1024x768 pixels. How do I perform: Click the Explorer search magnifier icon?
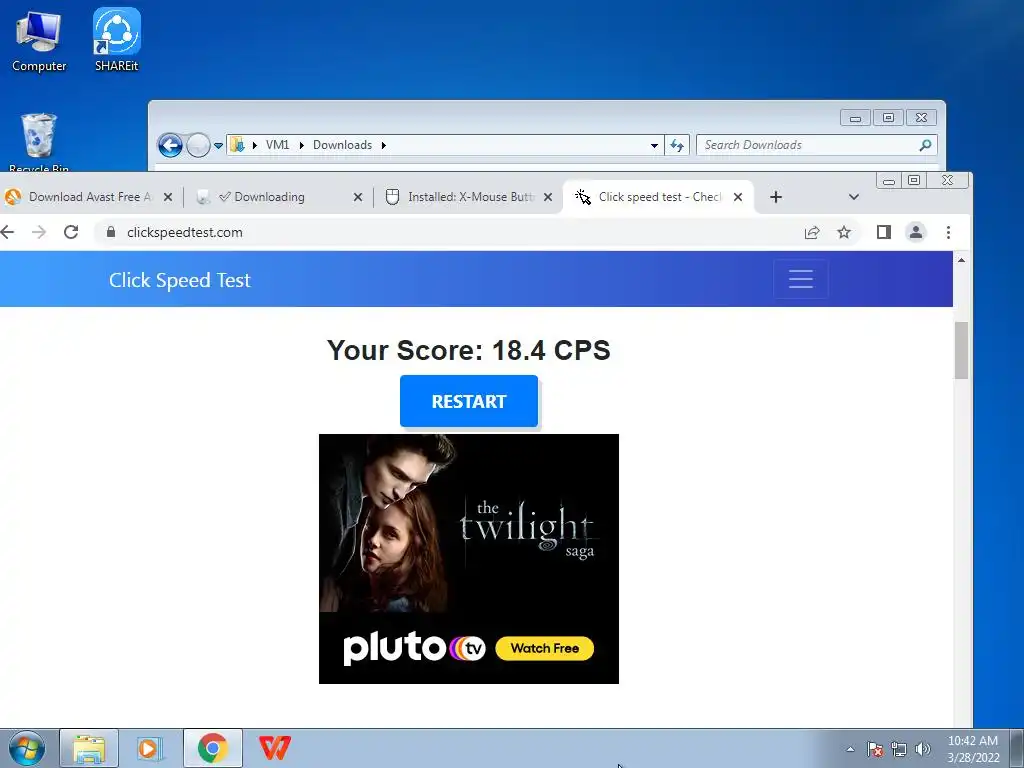click(x=925, y=145)
